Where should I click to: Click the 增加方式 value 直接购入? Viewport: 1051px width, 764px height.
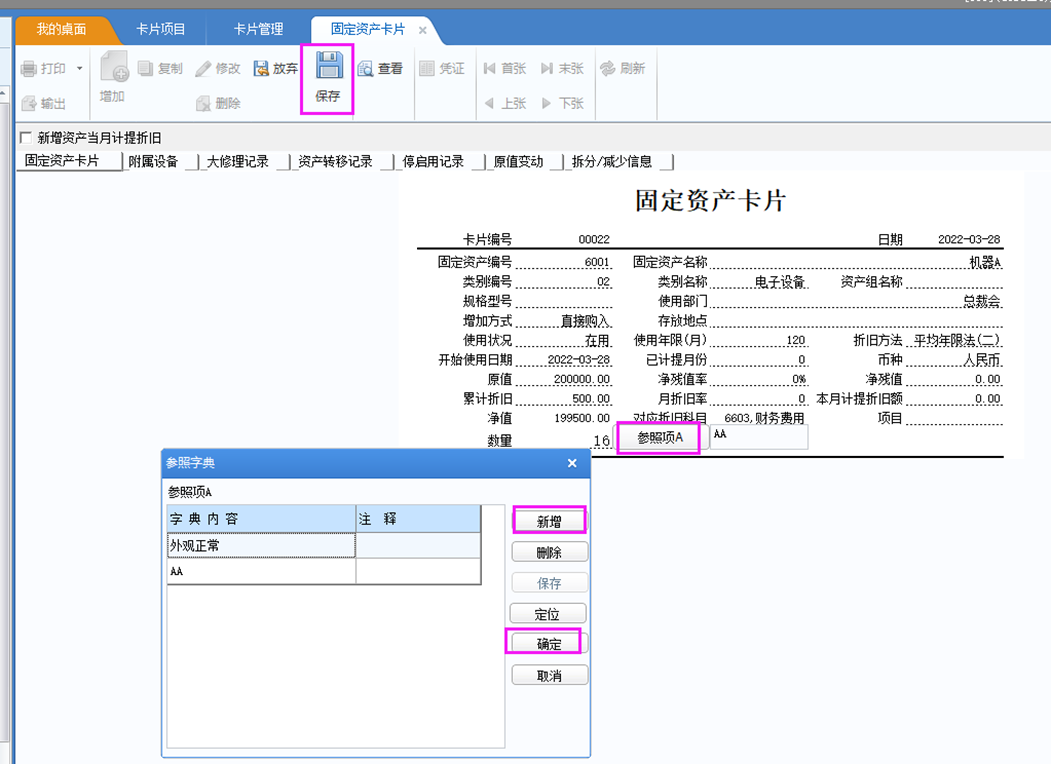click(x=584, y=320)
